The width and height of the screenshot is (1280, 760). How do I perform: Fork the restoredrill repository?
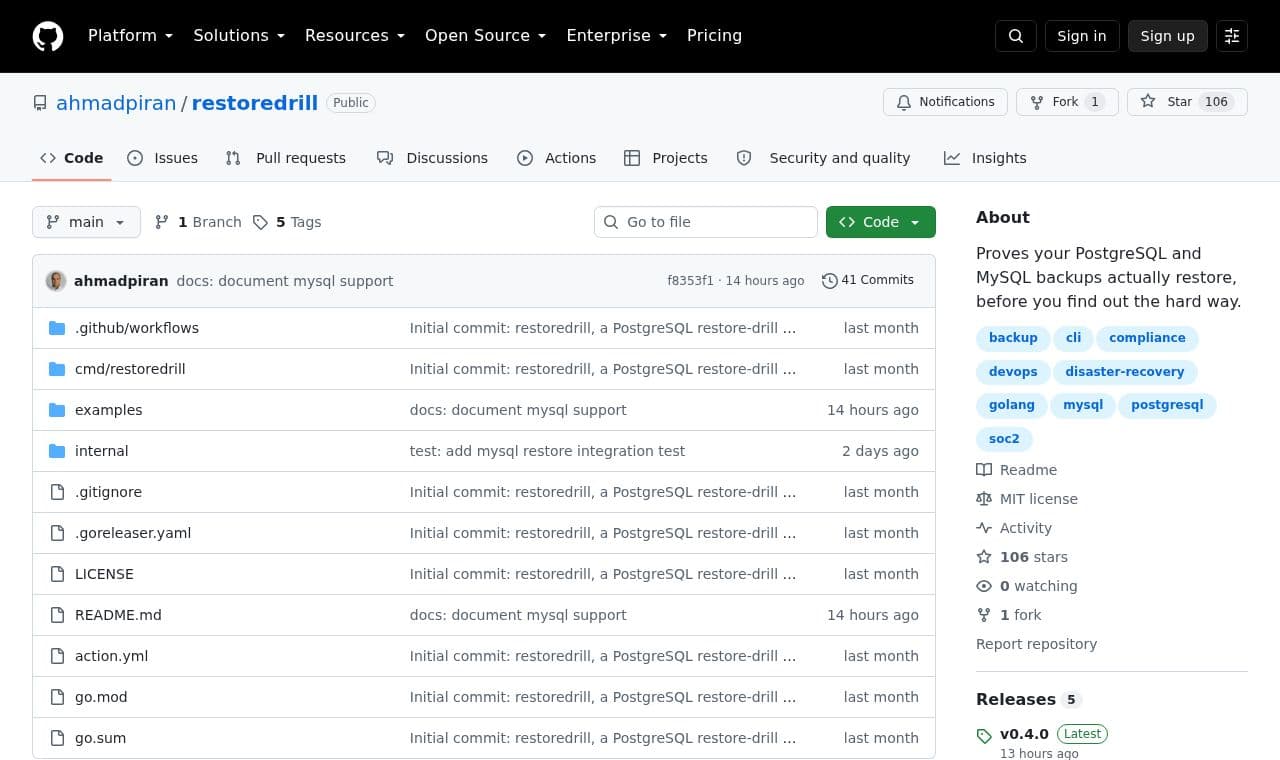pyautogui.click(x=1067, y=102)
